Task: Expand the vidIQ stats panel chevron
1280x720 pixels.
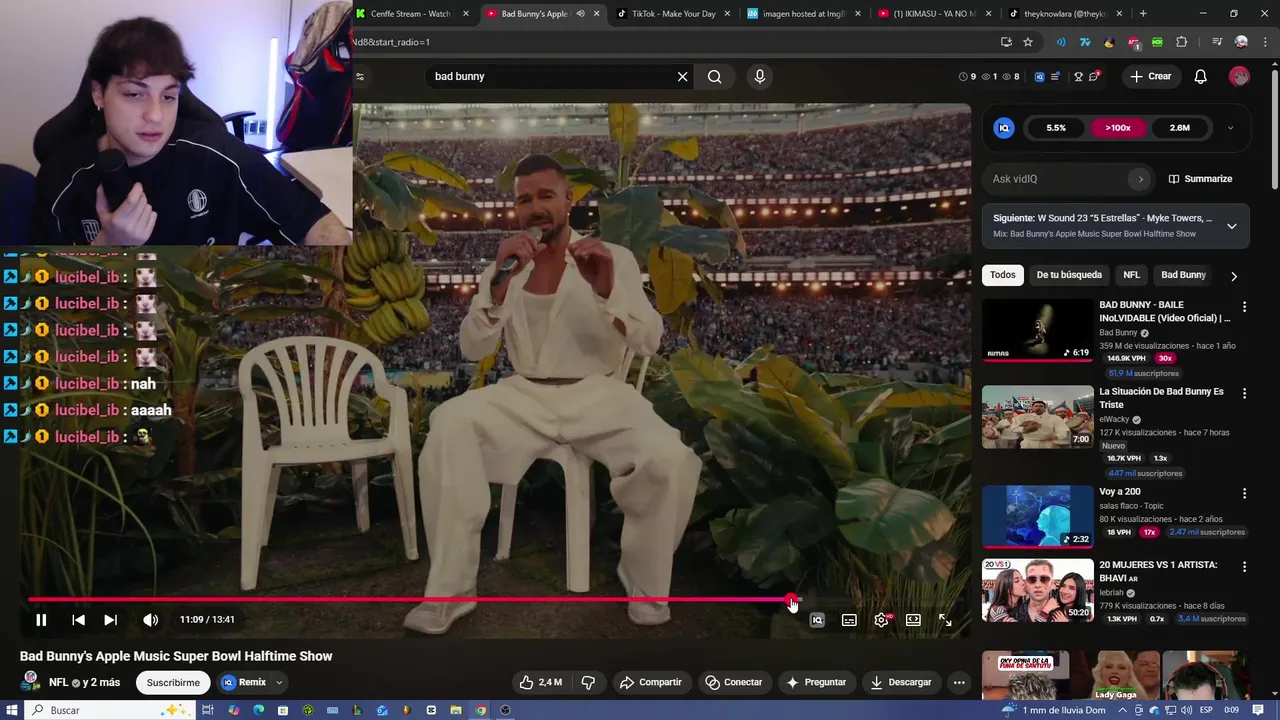Action: tap(1230, 128)
